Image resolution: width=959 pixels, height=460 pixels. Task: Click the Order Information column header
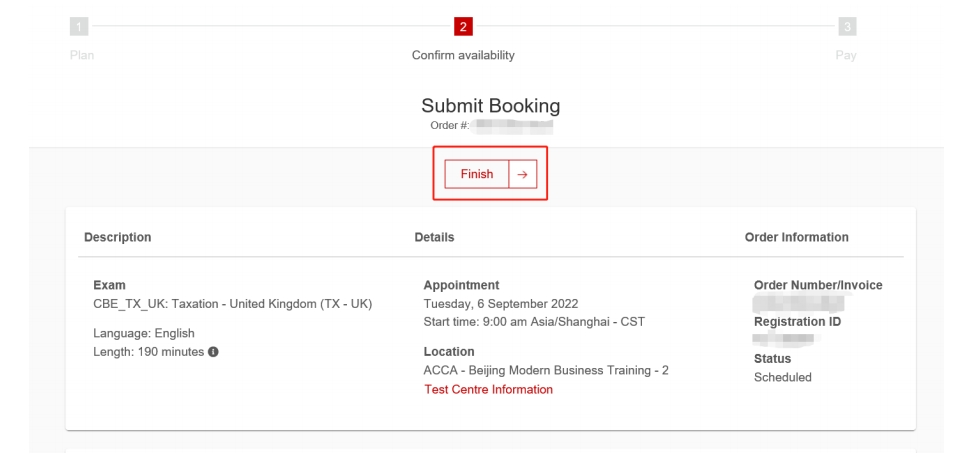[797, 238]
